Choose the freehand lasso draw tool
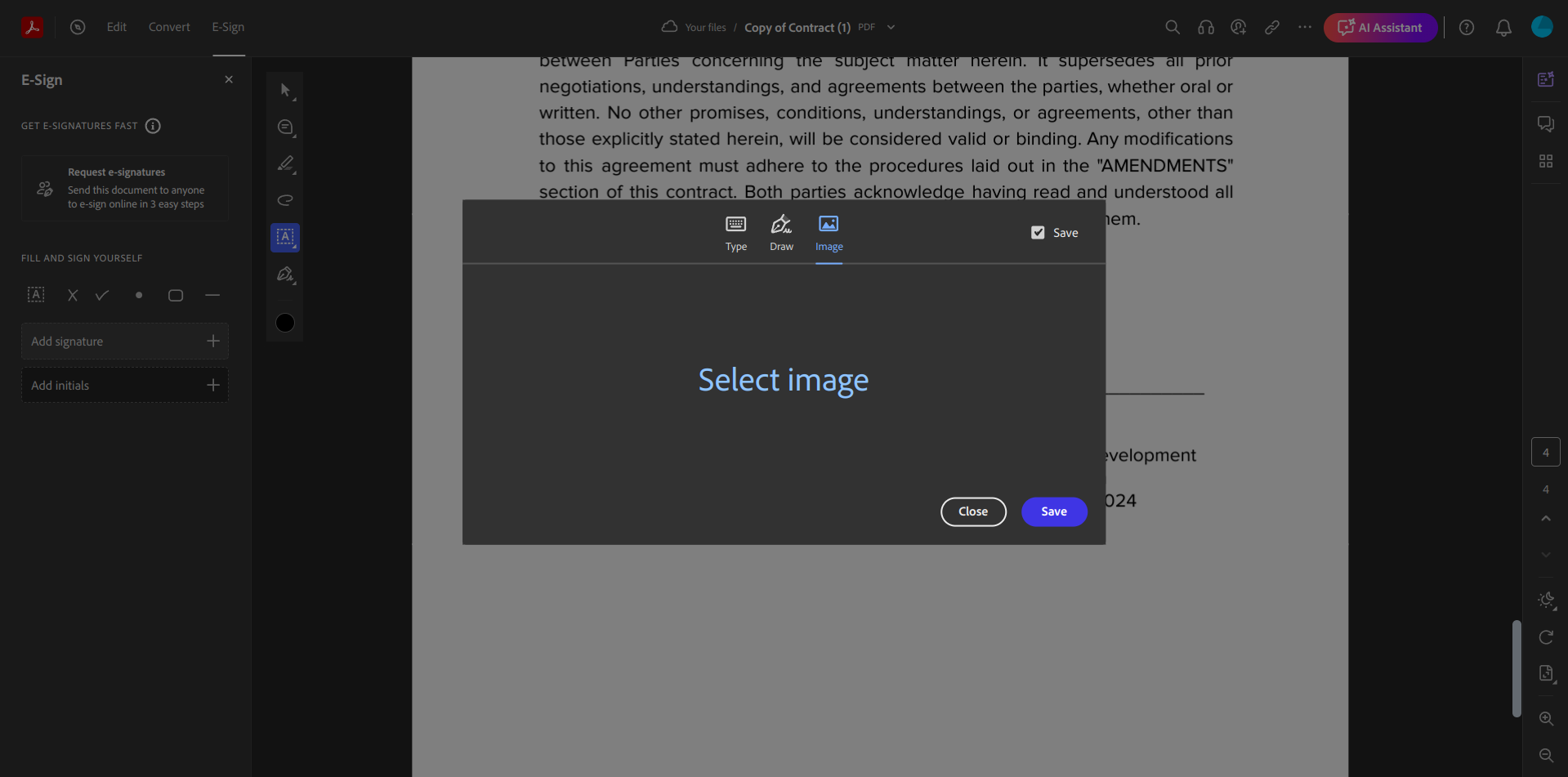 click(x=285, y=200)
